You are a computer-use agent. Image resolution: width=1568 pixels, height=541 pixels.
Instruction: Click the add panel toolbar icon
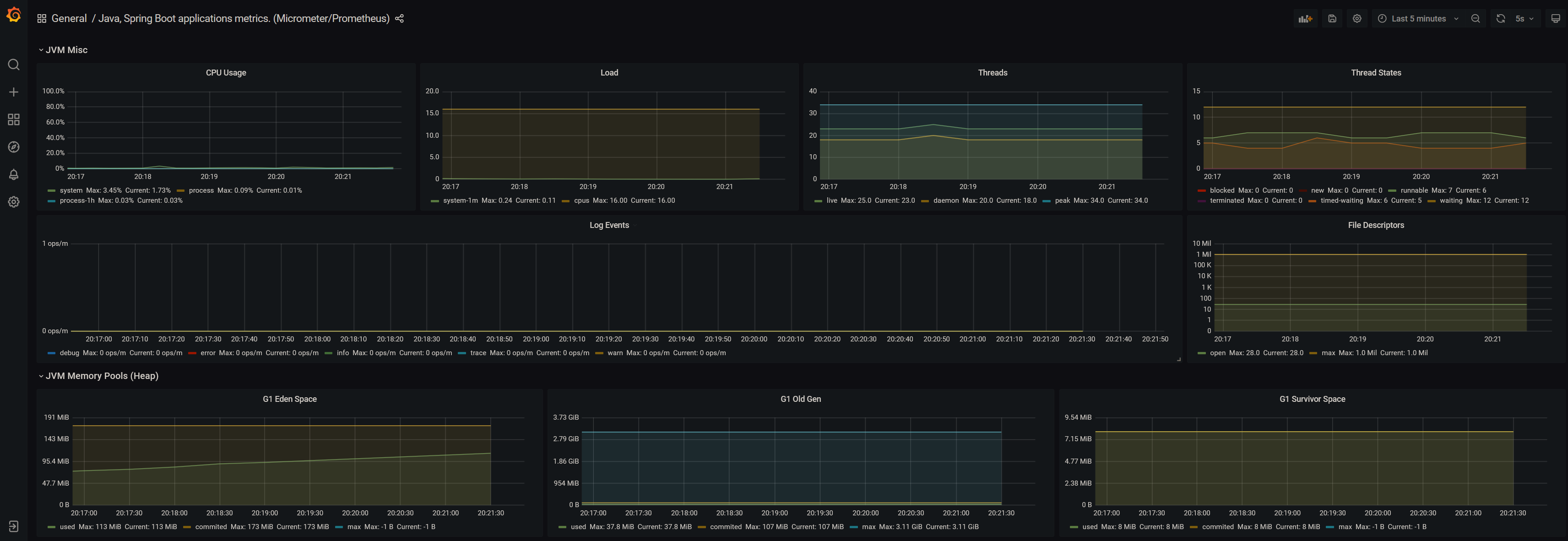[1305, 19]
